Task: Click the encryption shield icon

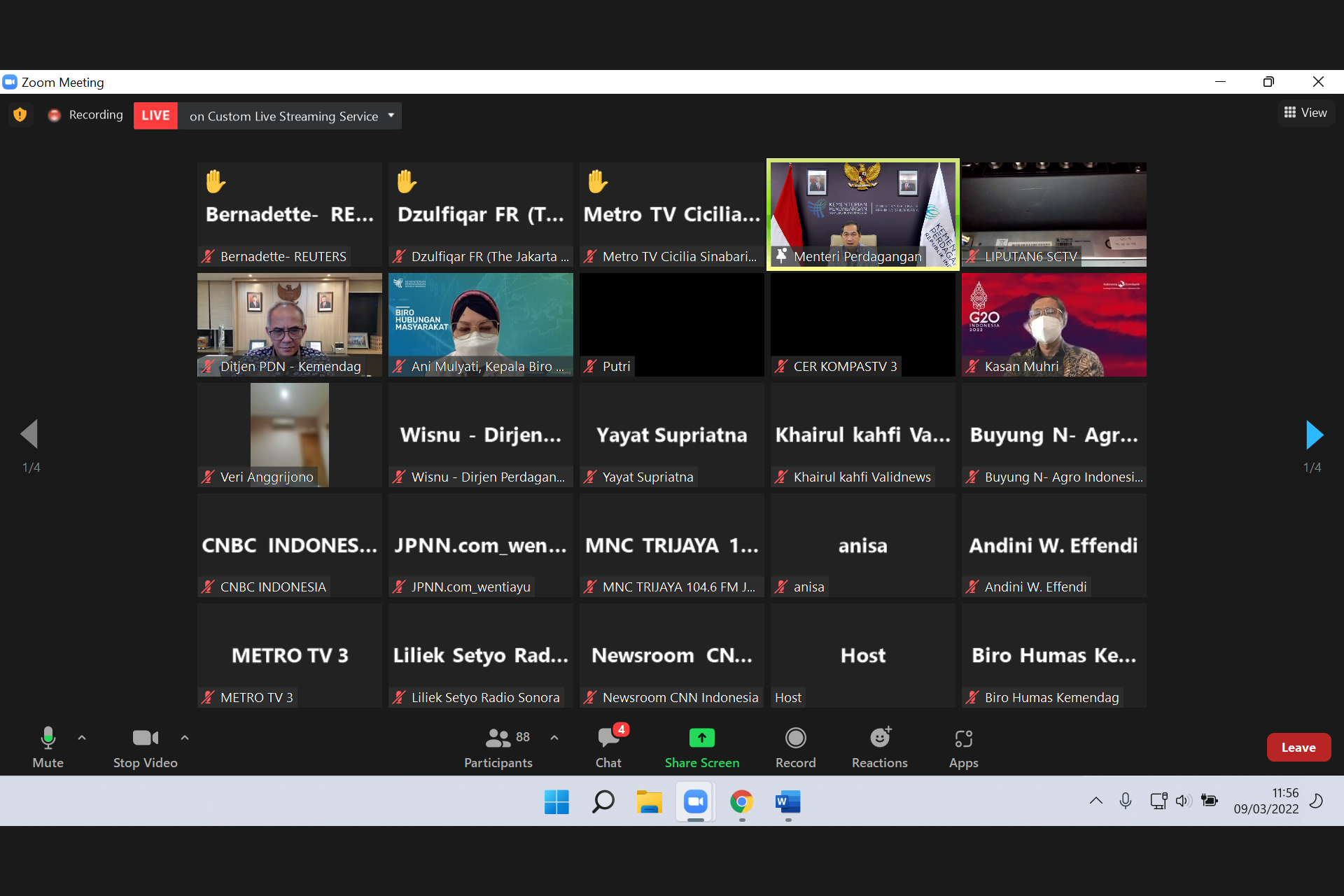Action: pos(20,115)
